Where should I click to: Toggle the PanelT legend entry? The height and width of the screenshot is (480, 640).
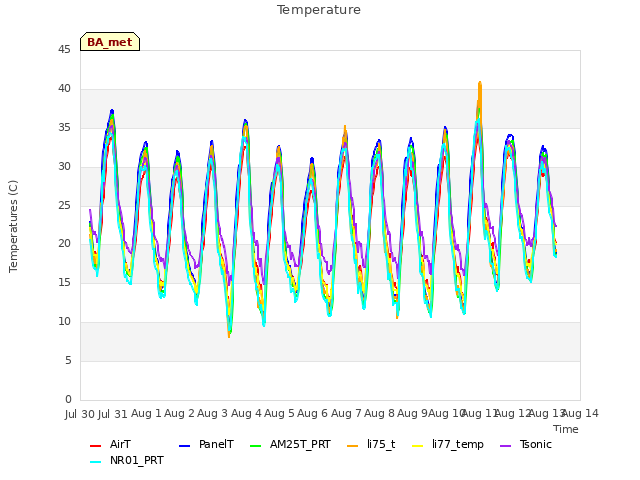tap(207, 444)
